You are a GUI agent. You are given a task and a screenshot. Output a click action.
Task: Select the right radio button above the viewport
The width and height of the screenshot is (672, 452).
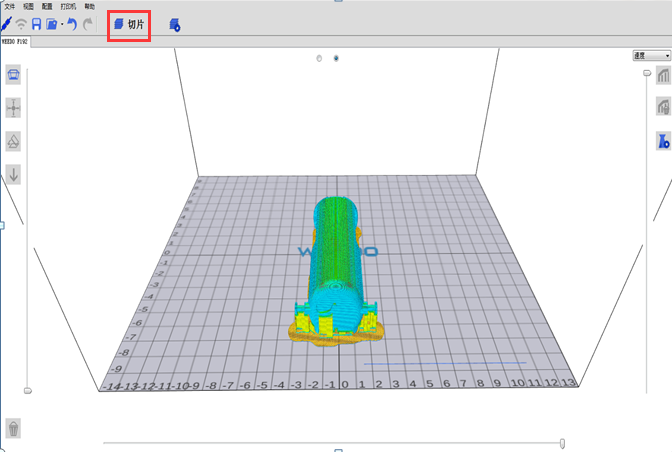336,58
